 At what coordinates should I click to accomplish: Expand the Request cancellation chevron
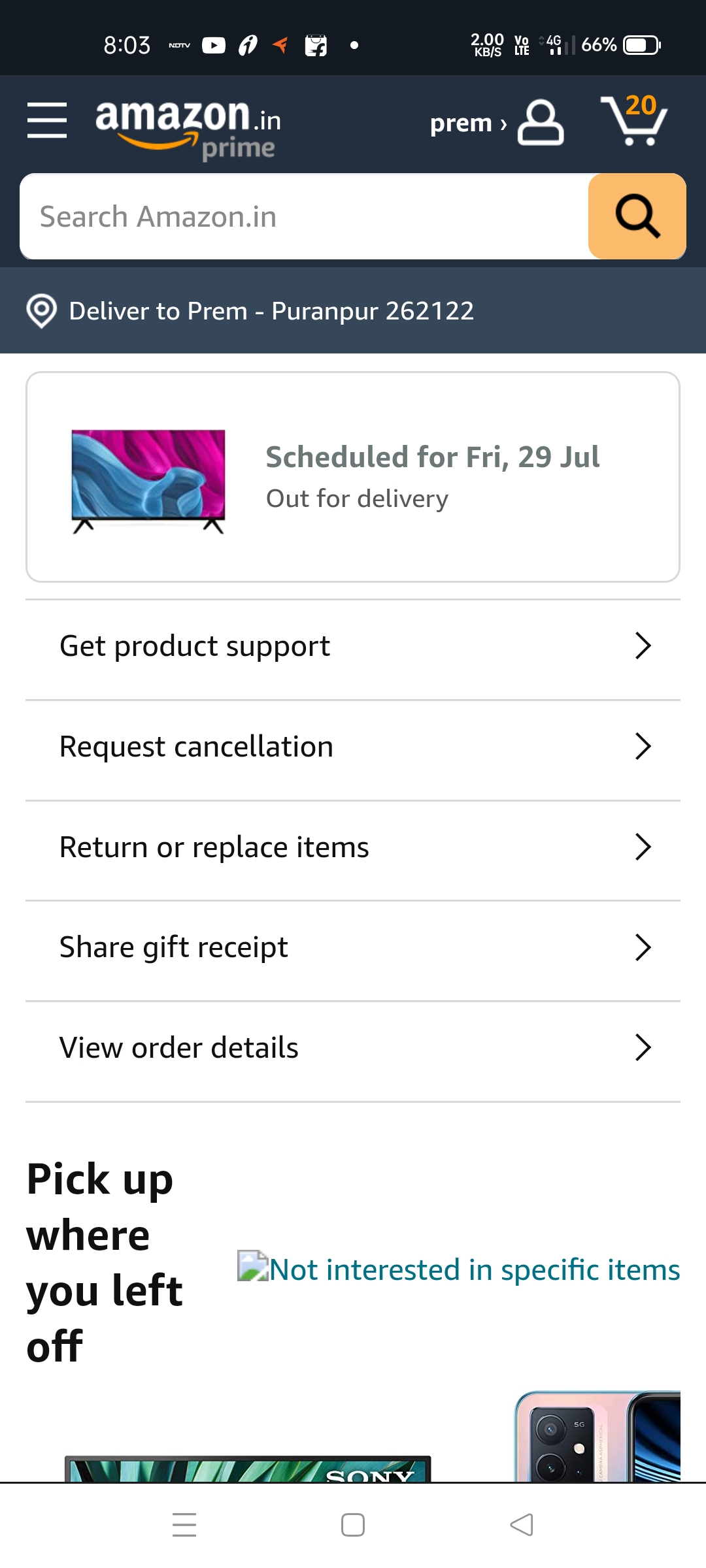tap(643, 747)
